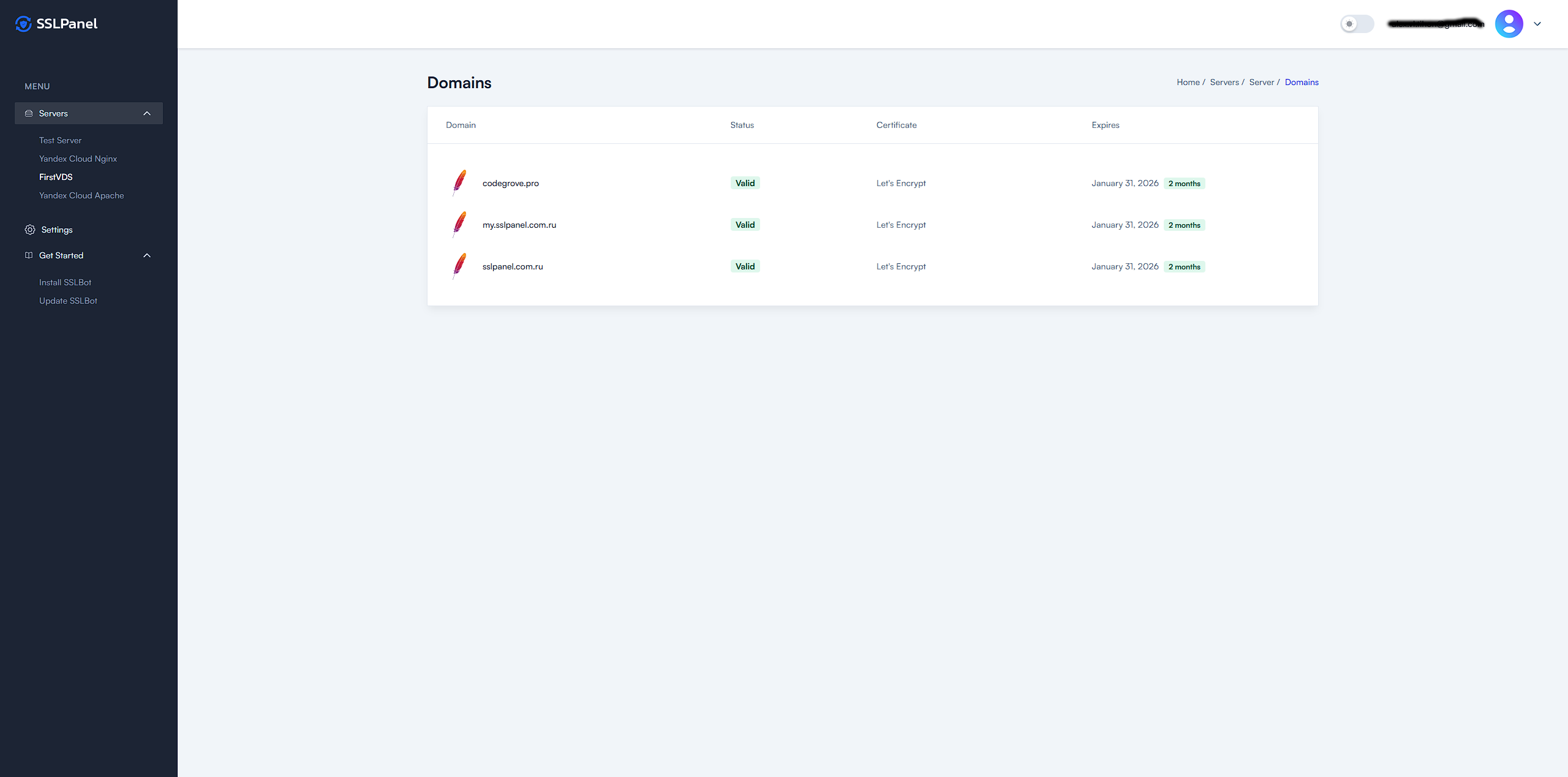Click the Servers menu stack icon
The height and width of the screenshot is (777, 1568).
(x=29, y=113)
